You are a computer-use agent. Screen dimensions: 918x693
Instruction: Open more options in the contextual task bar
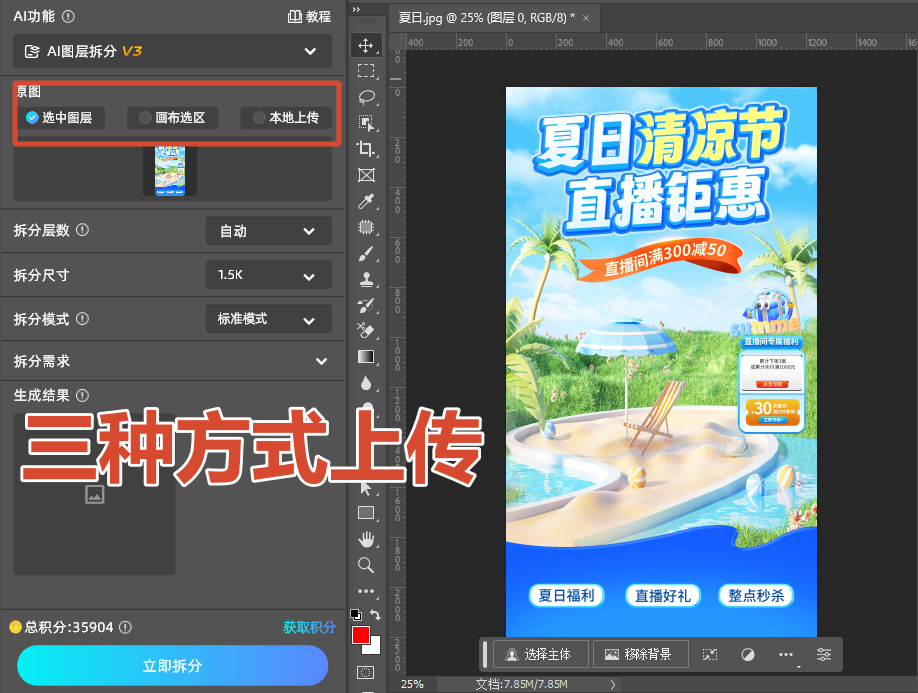coord(786,654)
